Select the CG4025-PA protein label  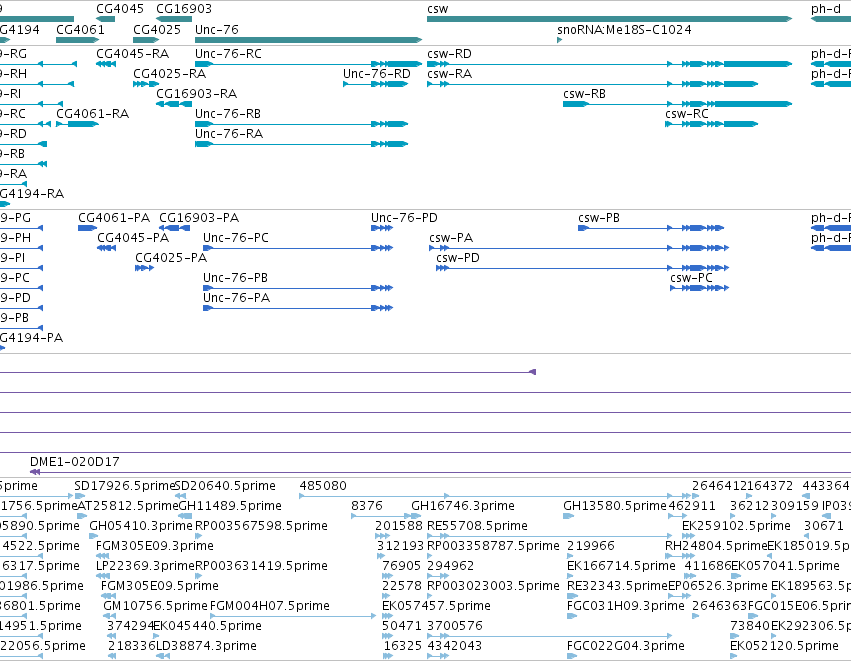pyautogui.click(x=171, y=258)
